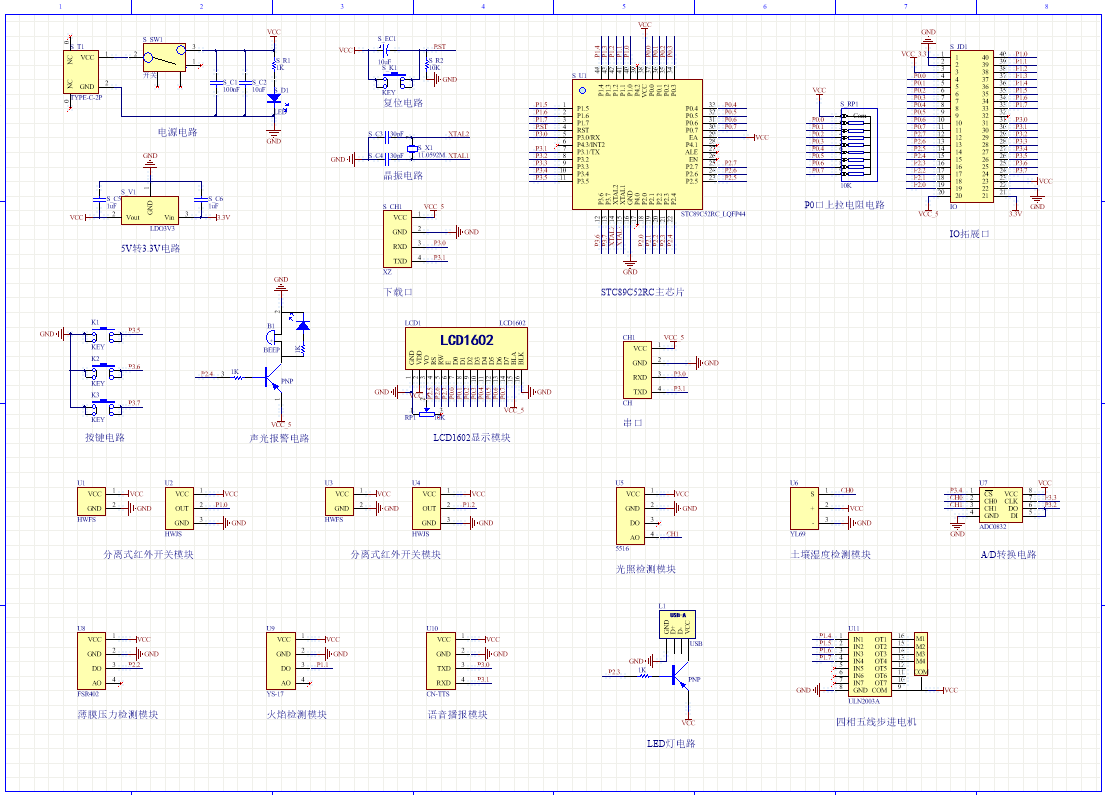This screenshot has width=1105, height=795.
Task: Select the IO expansion header S_JD1
Action: coord(972,126)
